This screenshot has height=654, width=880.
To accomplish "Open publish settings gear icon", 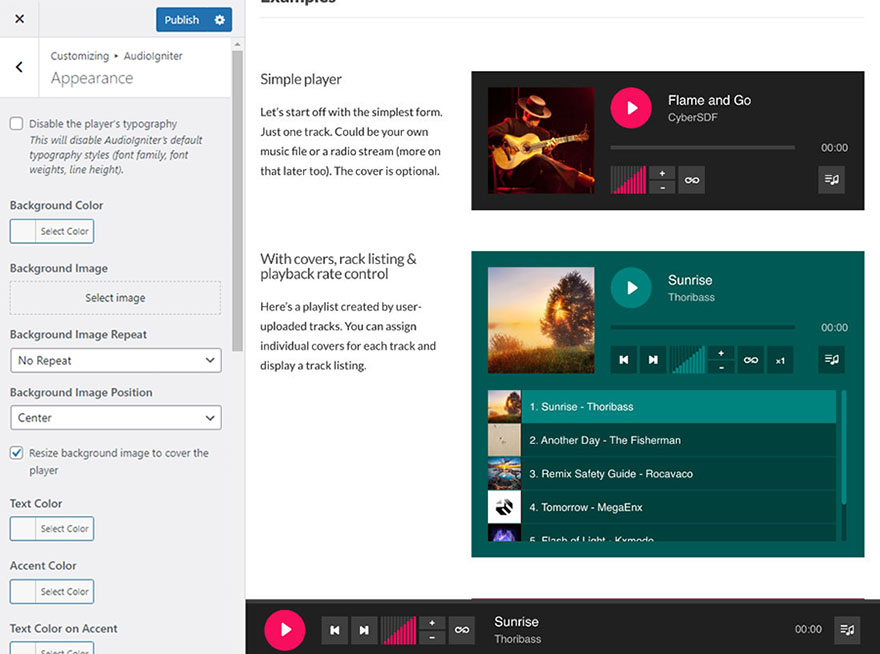I will click(x=219, y=20).
